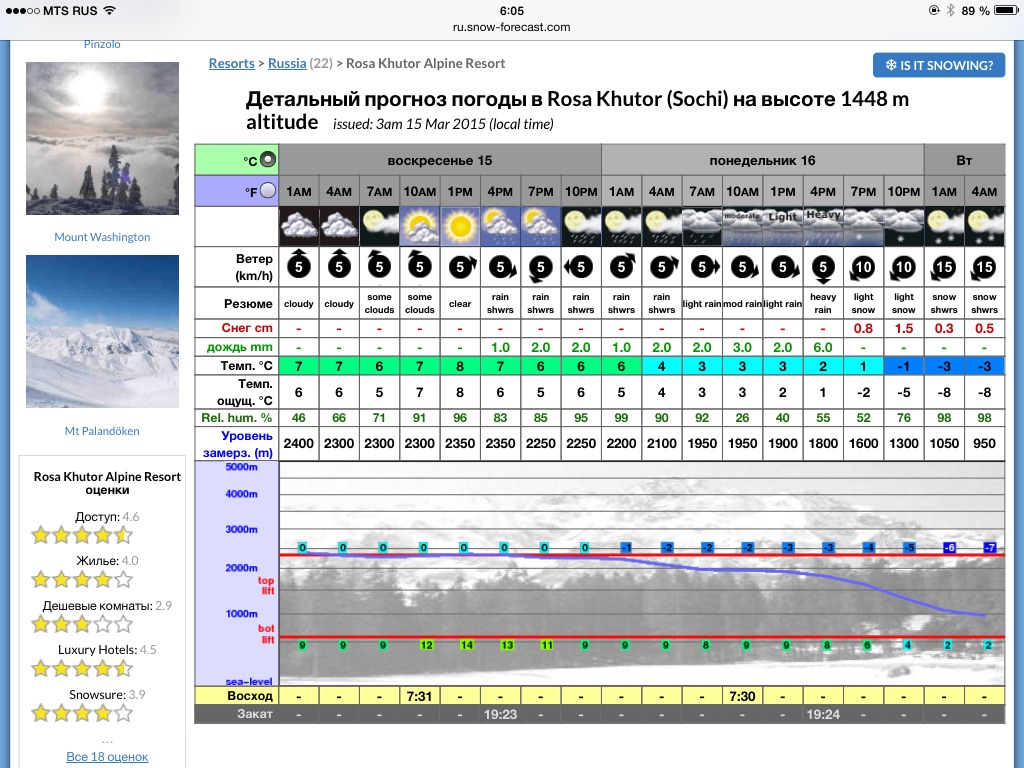Click the Sunday 4PM rain showers icon

[x=500, y=227]
